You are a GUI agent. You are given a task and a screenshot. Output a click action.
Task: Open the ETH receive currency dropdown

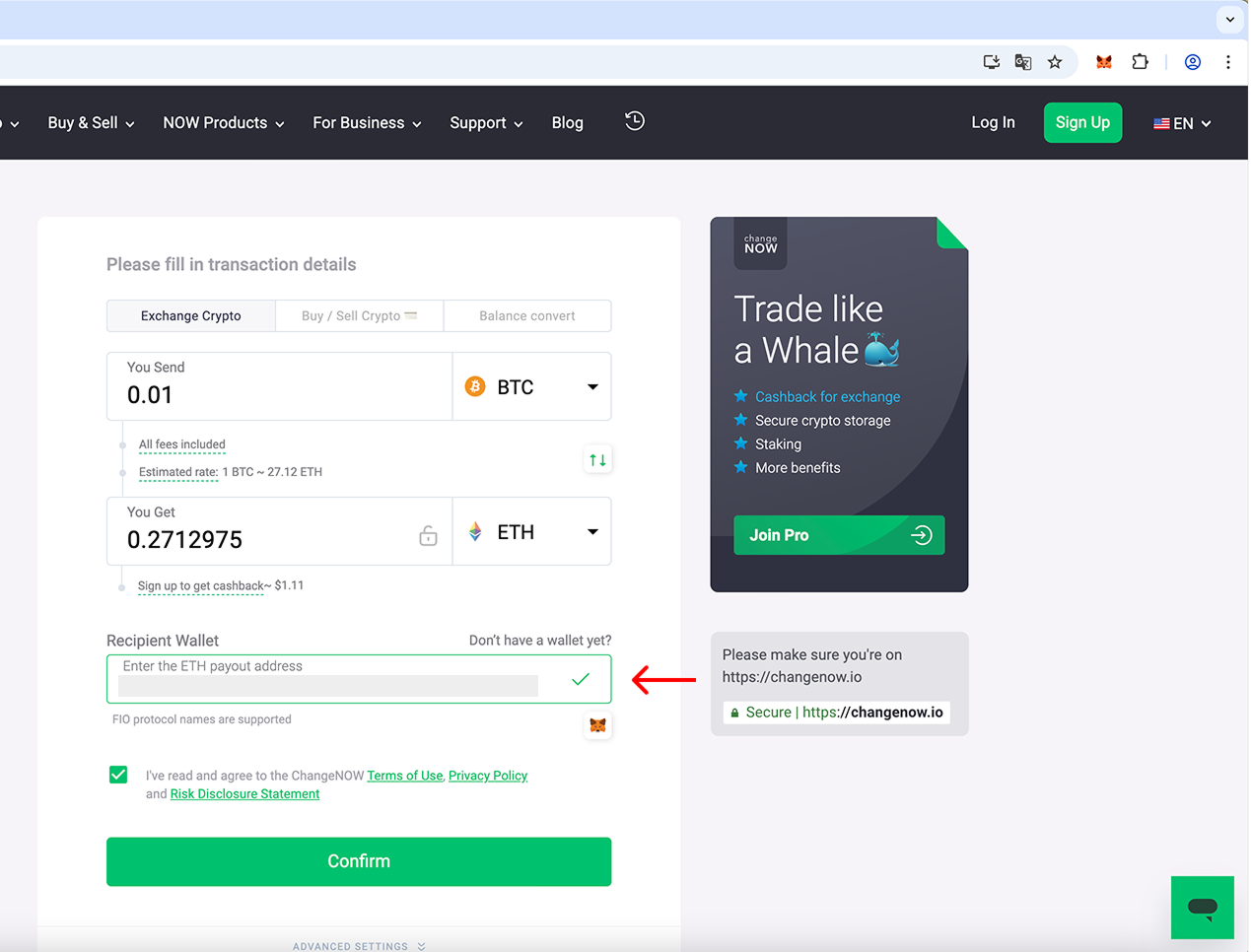pos(531,532)
